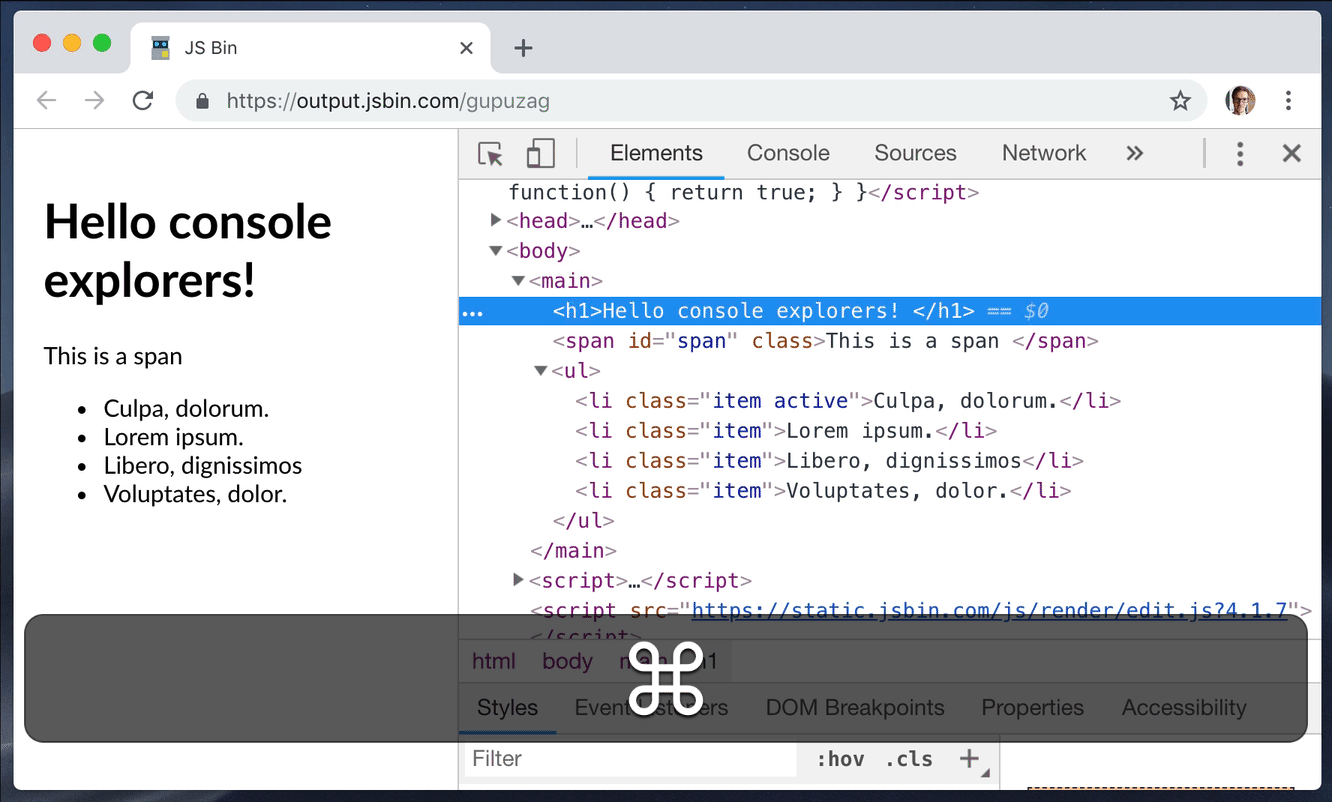Click the Styles Filter input field
Image resolution: width=1332 pixels, height=802 pixels.
coord(630,759)
